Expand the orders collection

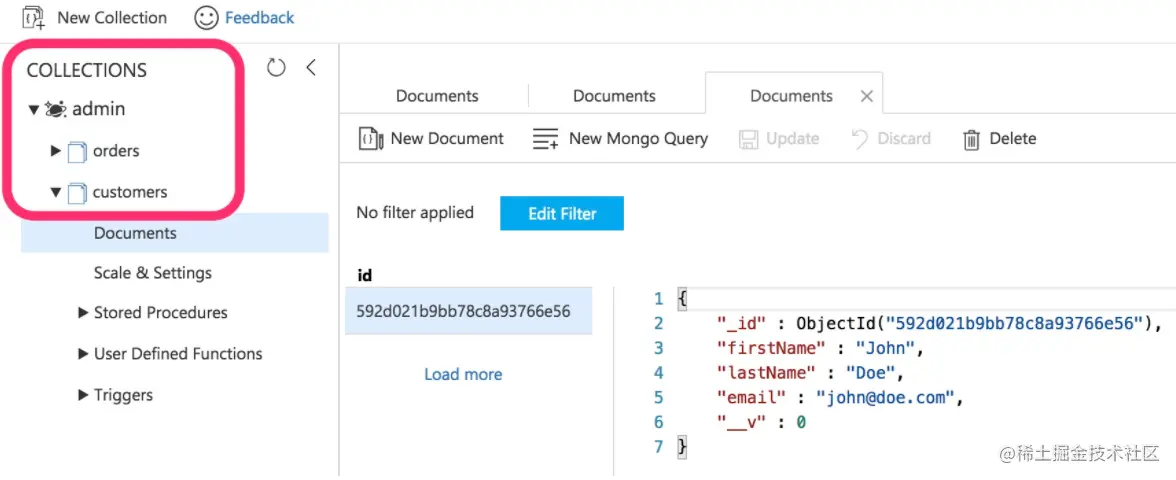click(56, 151)
